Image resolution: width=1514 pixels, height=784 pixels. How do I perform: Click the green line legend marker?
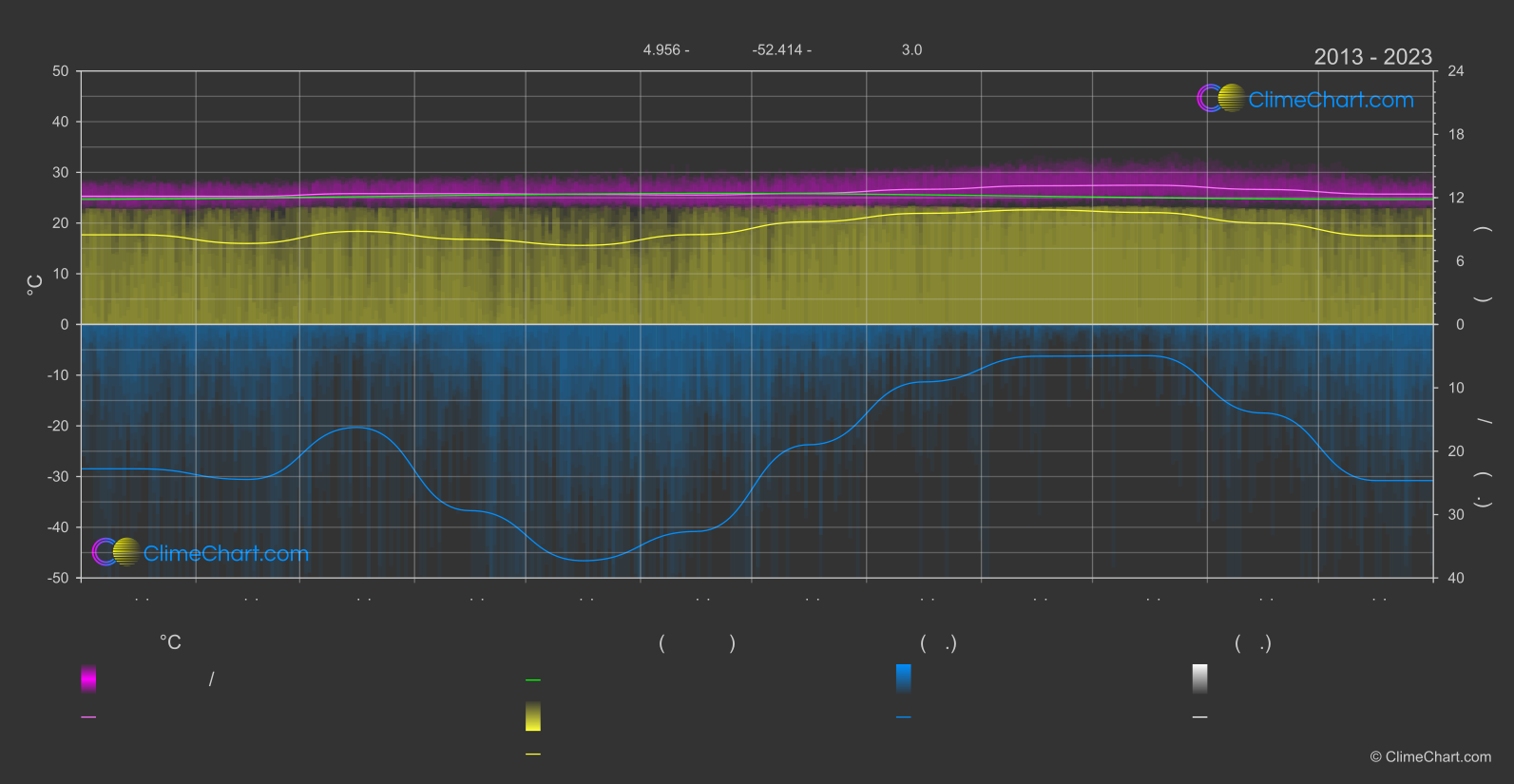(533, 680)
